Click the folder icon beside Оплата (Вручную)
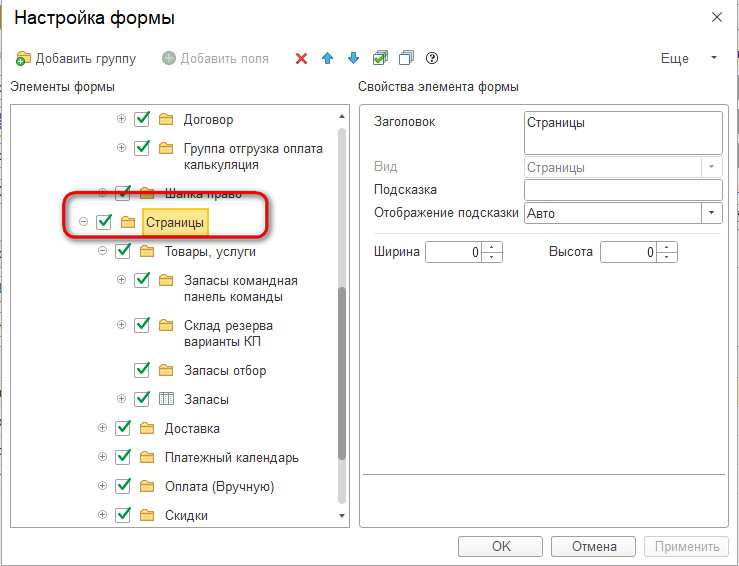 [x=147, y=486]
